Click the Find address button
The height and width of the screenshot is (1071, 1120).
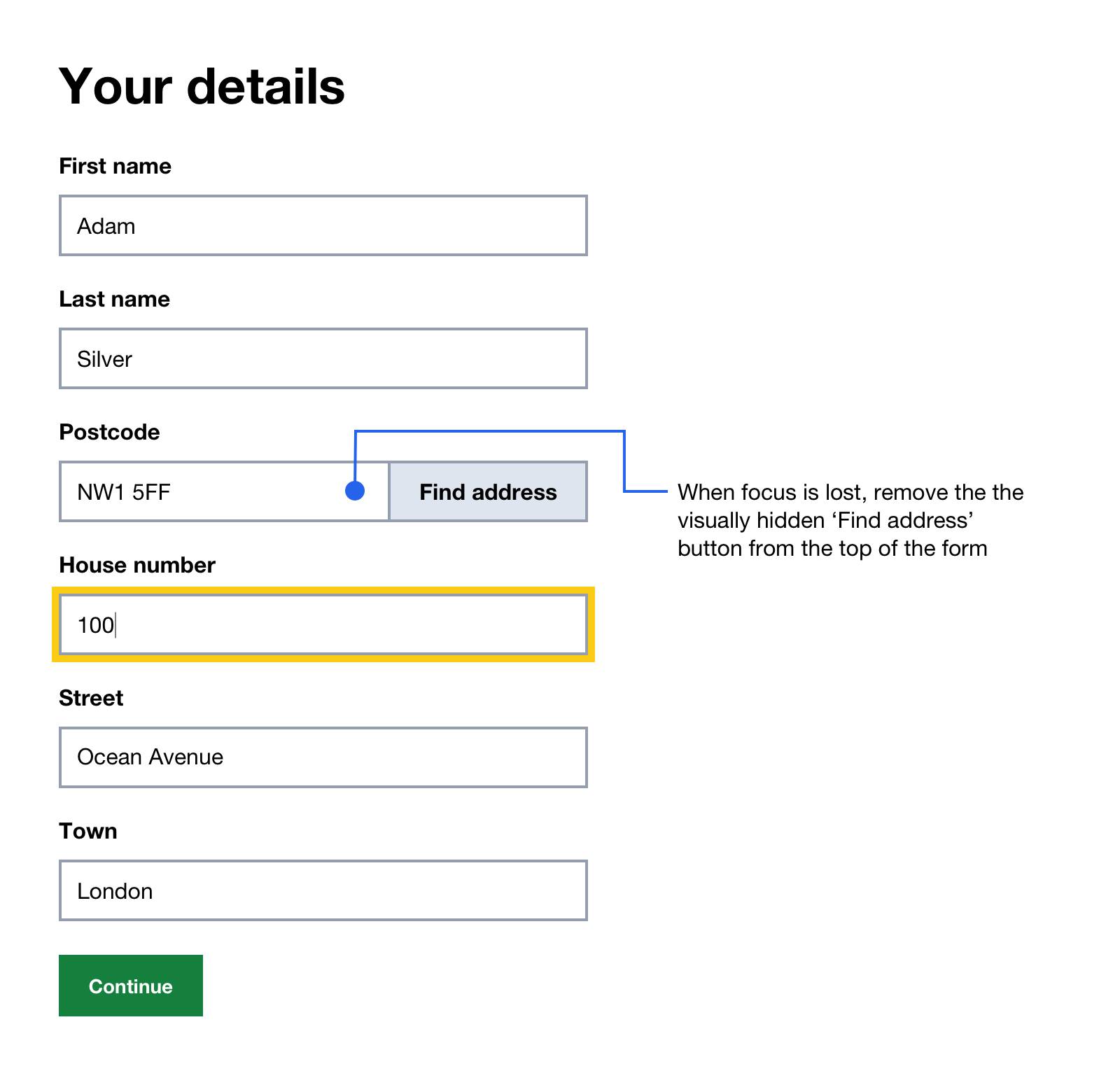488,491
